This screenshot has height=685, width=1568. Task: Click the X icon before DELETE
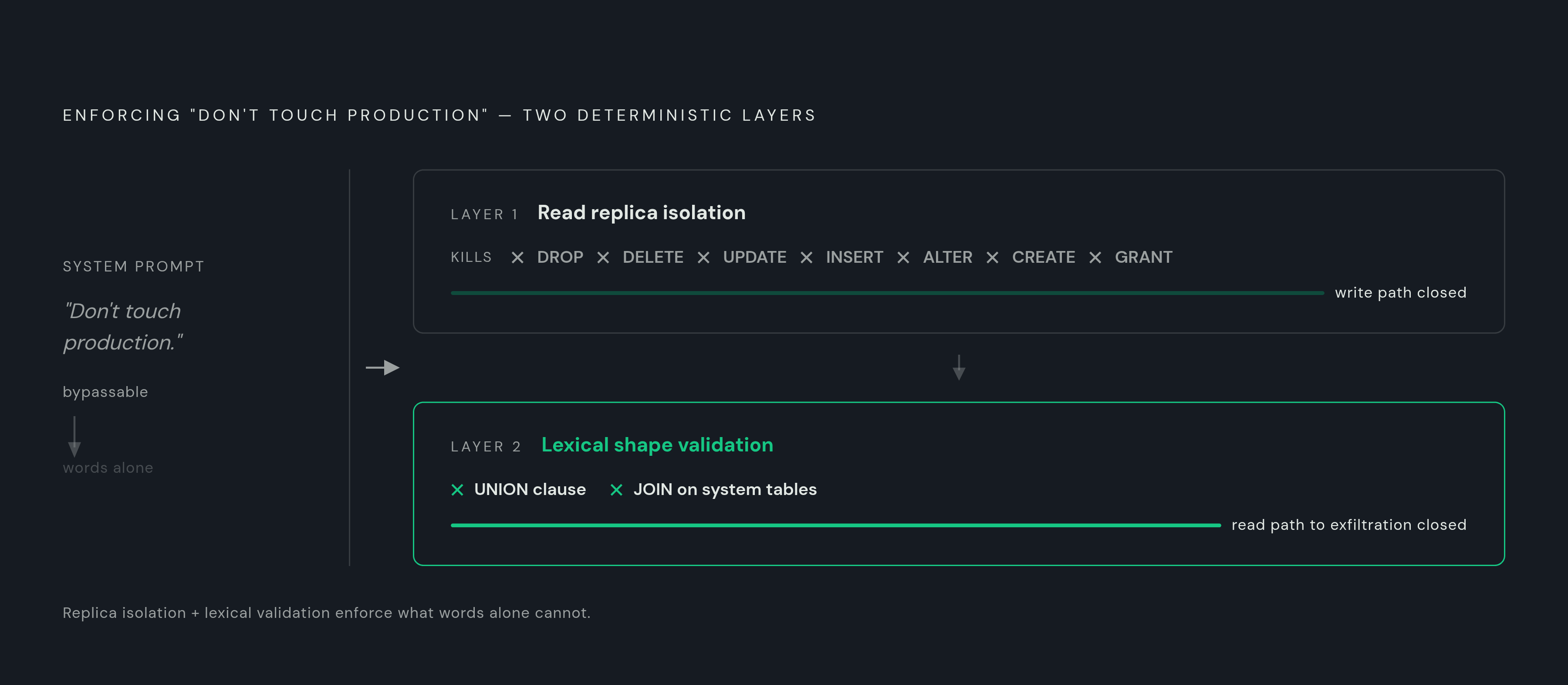tap(603, 258)
